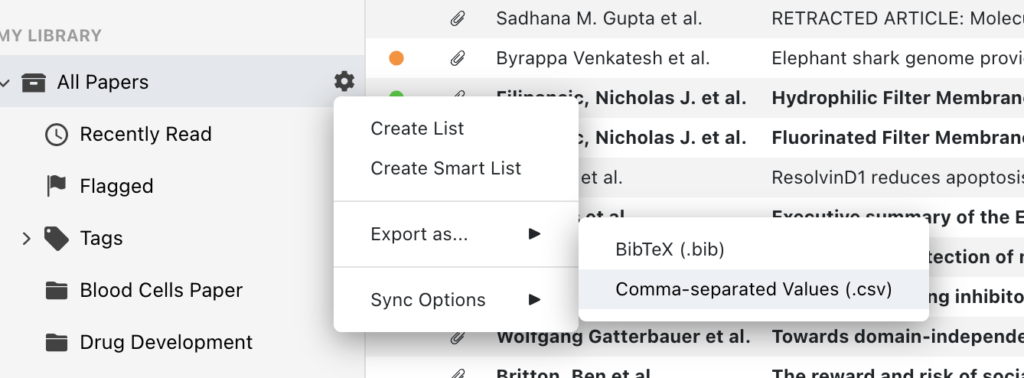Screen dimensions: 1024x378
Task: Click the Recently Read clock icon
Action: (x=57, y=134)
